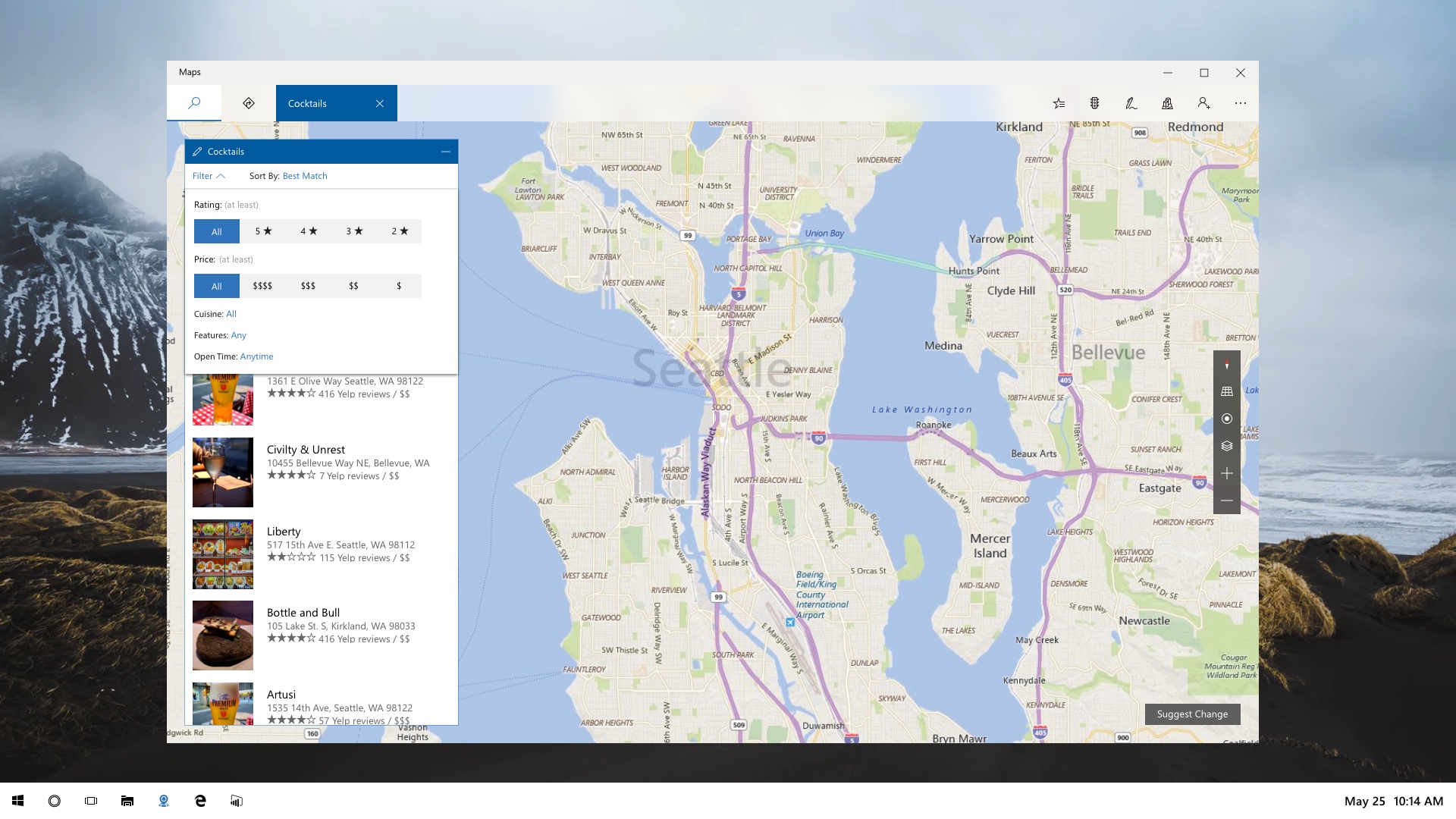This screenshot has width=1456, height=819.
Task: Close the Cocktails tab
Action: [380, 103]
